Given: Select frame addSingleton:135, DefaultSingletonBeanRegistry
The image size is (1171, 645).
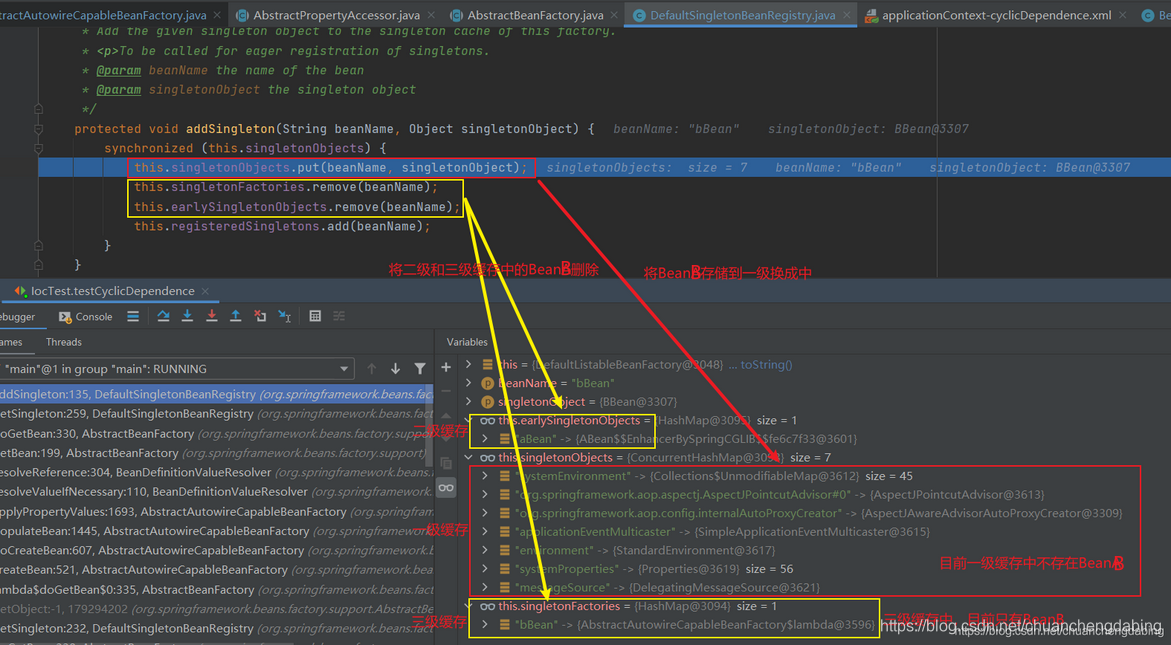Looking at the screenshot, I should tap(217, 394).
